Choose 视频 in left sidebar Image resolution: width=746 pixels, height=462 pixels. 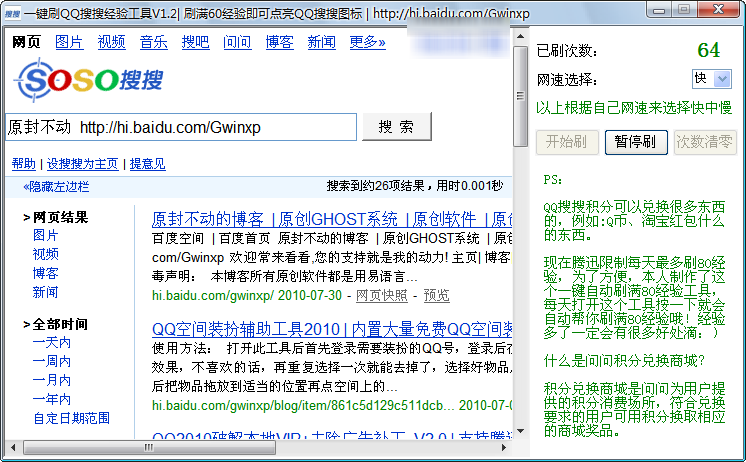click(45, 254)
